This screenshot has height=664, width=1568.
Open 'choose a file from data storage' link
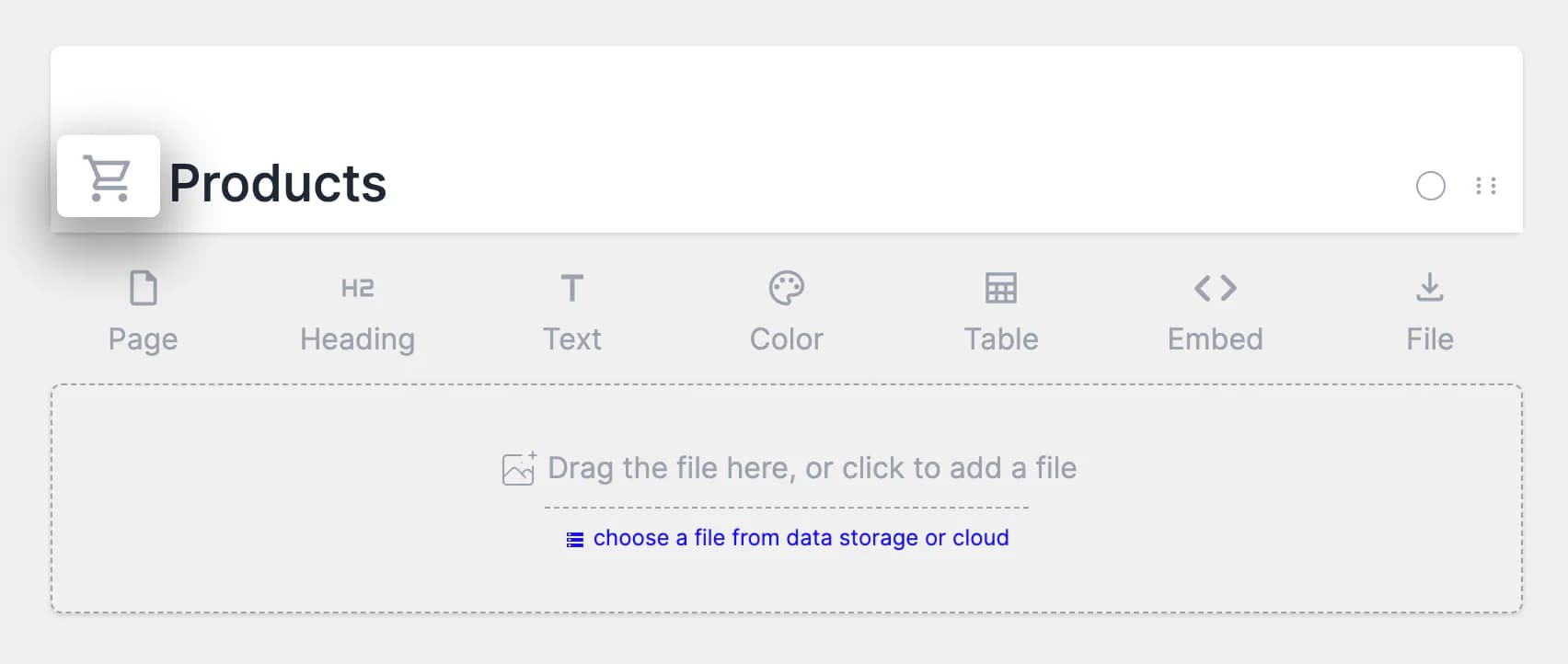pos(801,538)
